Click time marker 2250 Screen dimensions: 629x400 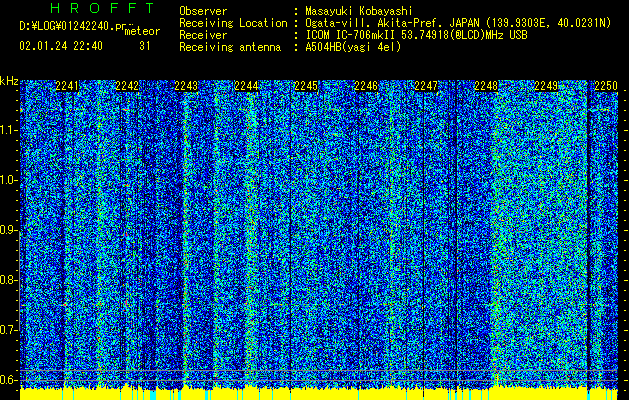(x=606, y=86)
